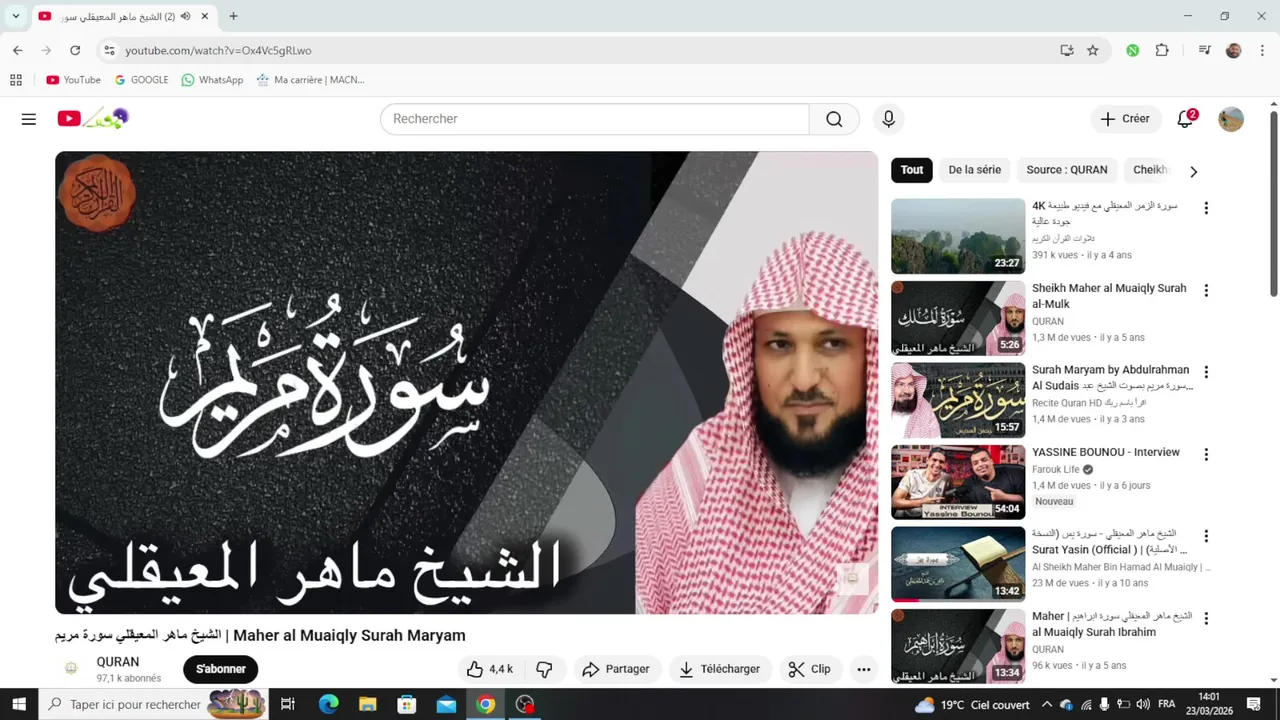Open options for Surah al-Mulk video

1206,290
